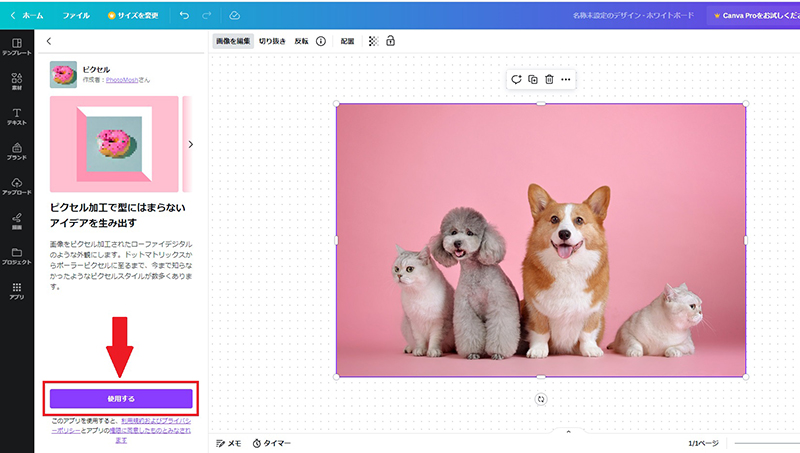Open the Notes (メモ) button

click(229, 443)
